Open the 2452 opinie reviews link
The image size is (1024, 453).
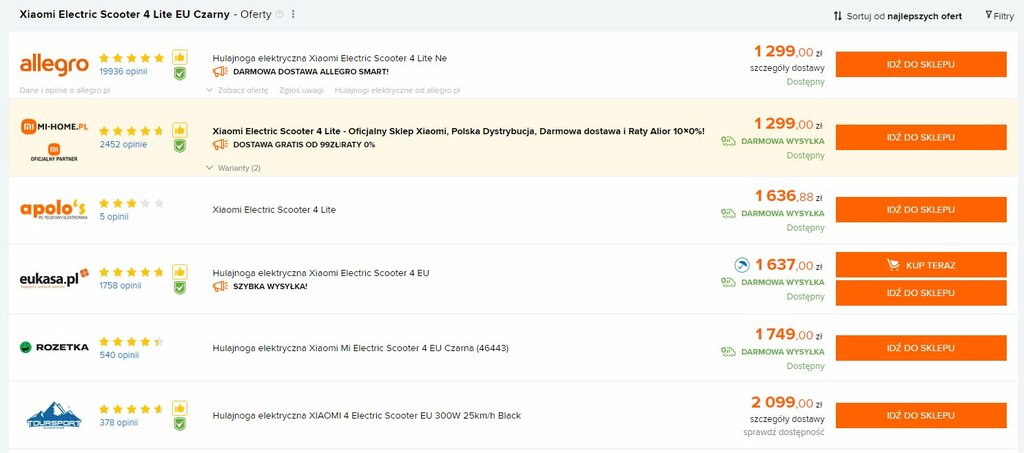123,144
